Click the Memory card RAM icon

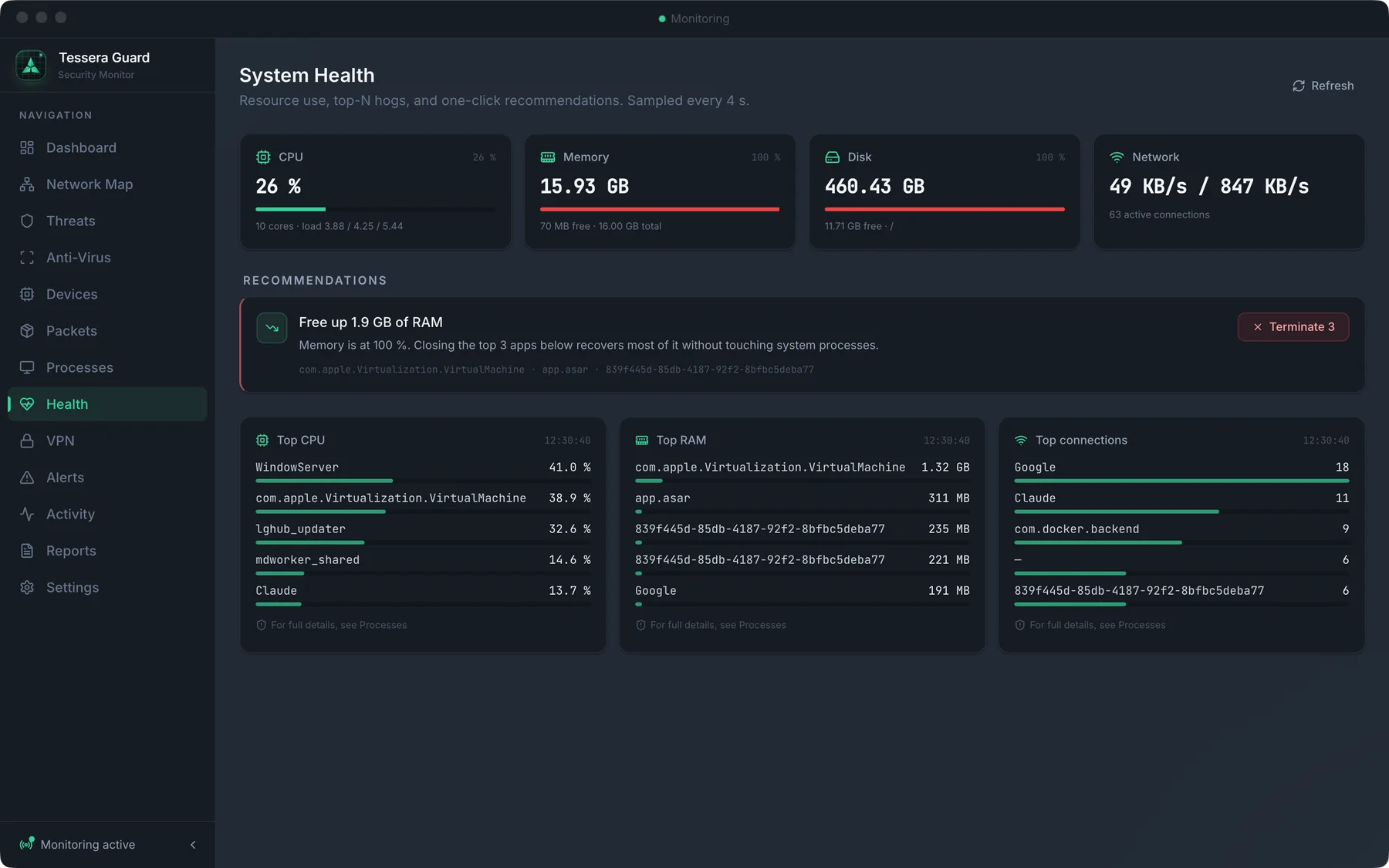[548, 157]
